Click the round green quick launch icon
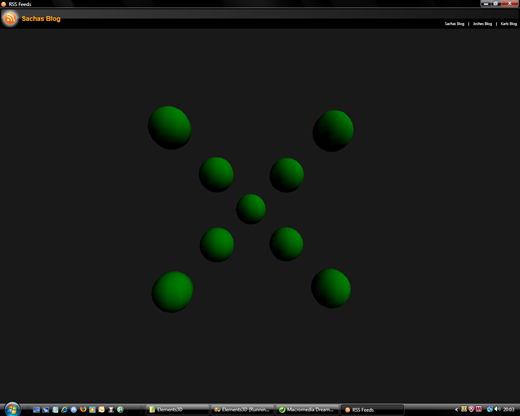This screenshot has height=416, width=520. click(x=120, y=409)
